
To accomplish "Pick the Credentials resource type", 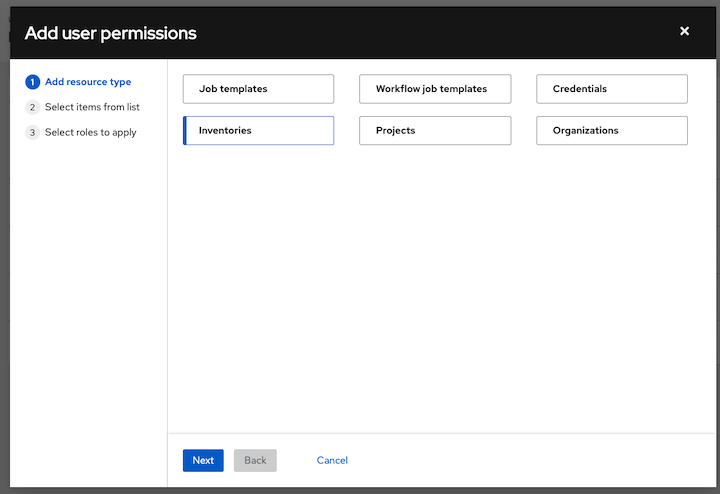I will pyautogui.click(x=611, y=89).
